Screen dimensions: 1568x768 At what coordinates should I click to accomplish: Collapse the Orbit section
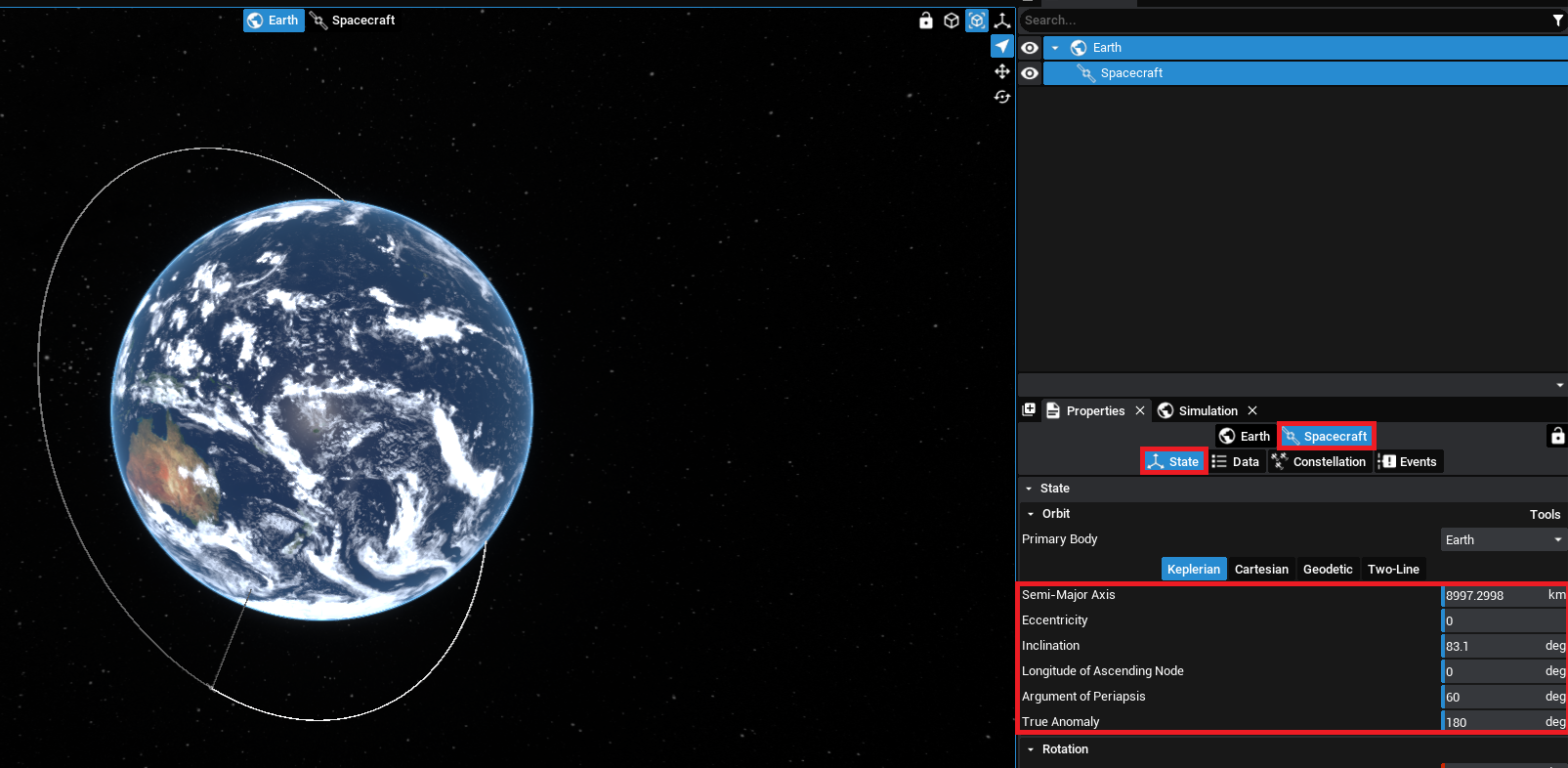[1031, 514]
